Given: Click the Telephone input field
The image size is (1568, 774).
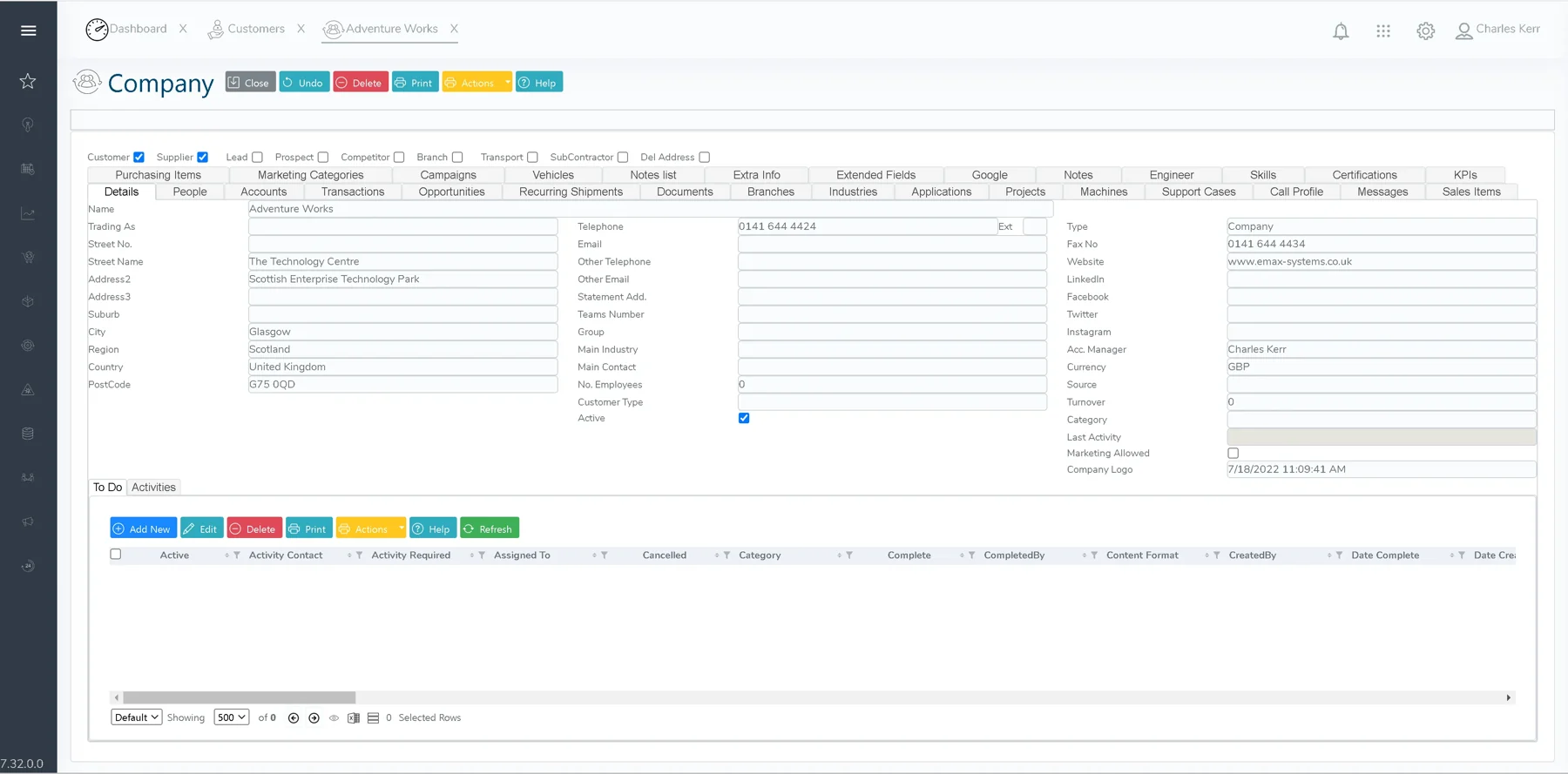Looking at the screenshot, I should click(868, 227).
